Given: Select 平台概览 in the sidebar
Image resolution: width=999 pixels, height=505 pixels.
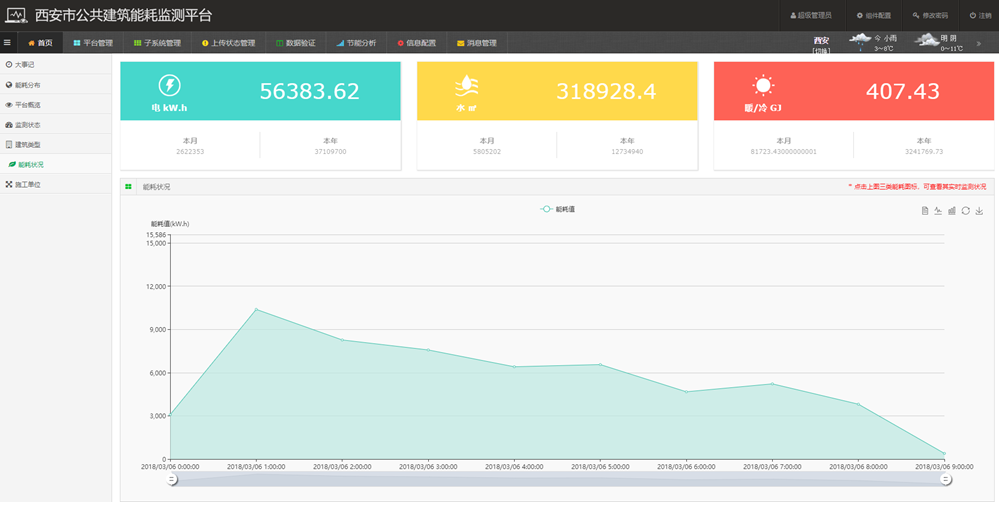Looking at the screenshot, I should 55,104.
